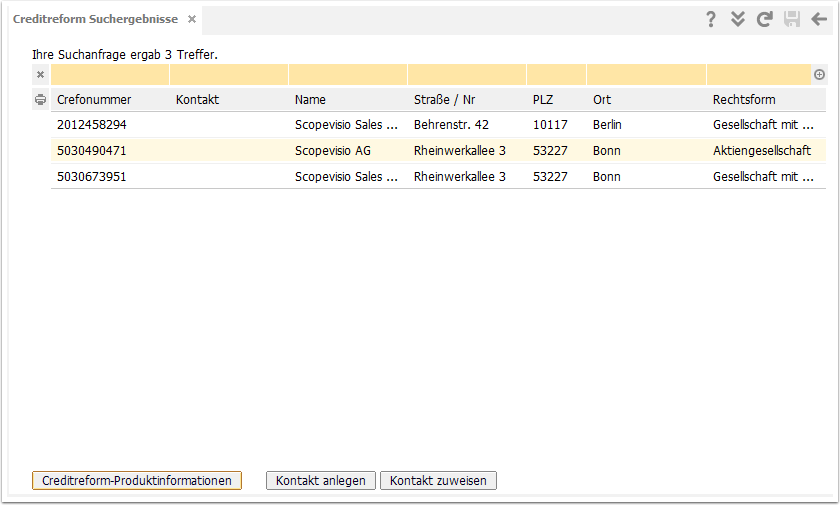Image resolution: width=840 pixels, height=505 pixels.
Task: Click the Crefonummer filter field
Action: pyautogui.click(x=110, y=74)
